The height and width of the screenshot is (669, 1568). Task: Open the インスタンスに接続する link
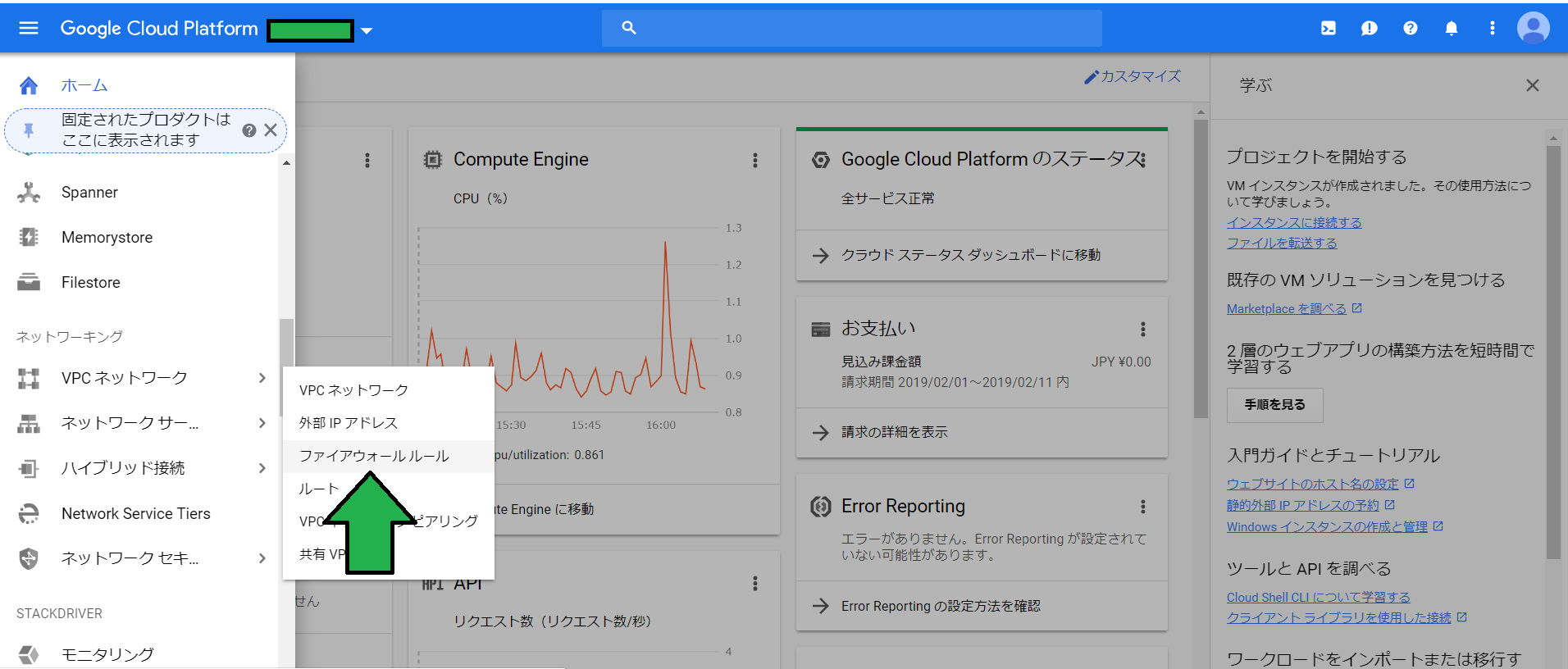coord(1293,223)
